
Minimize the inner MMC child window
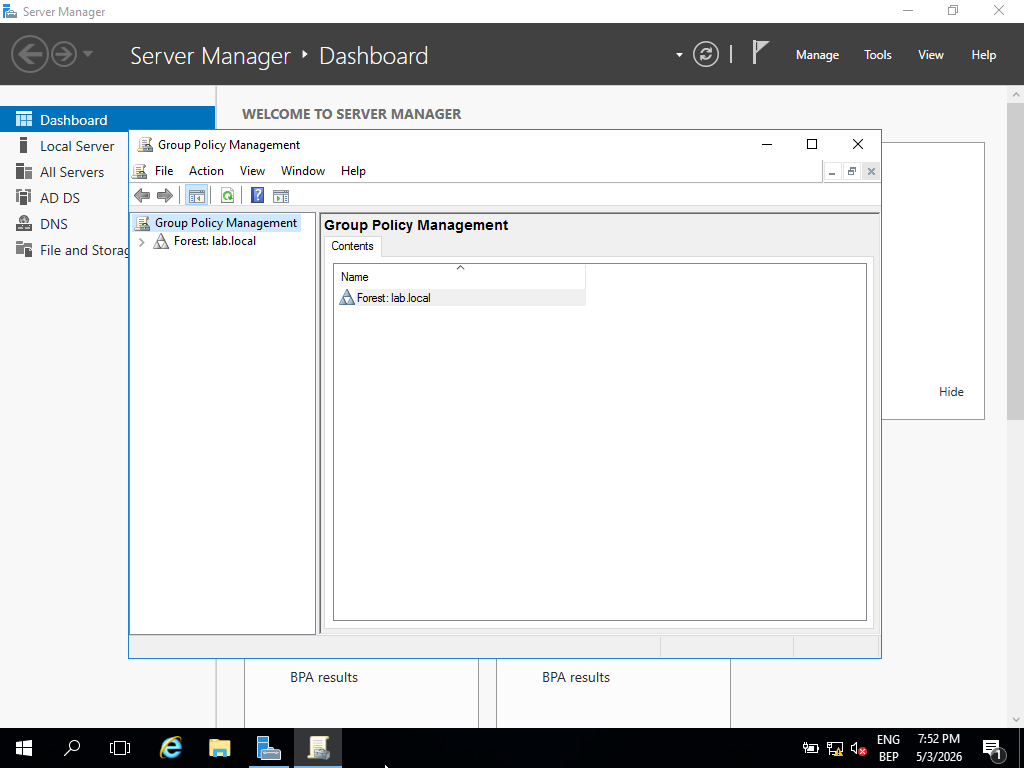(x=832, y=172)
